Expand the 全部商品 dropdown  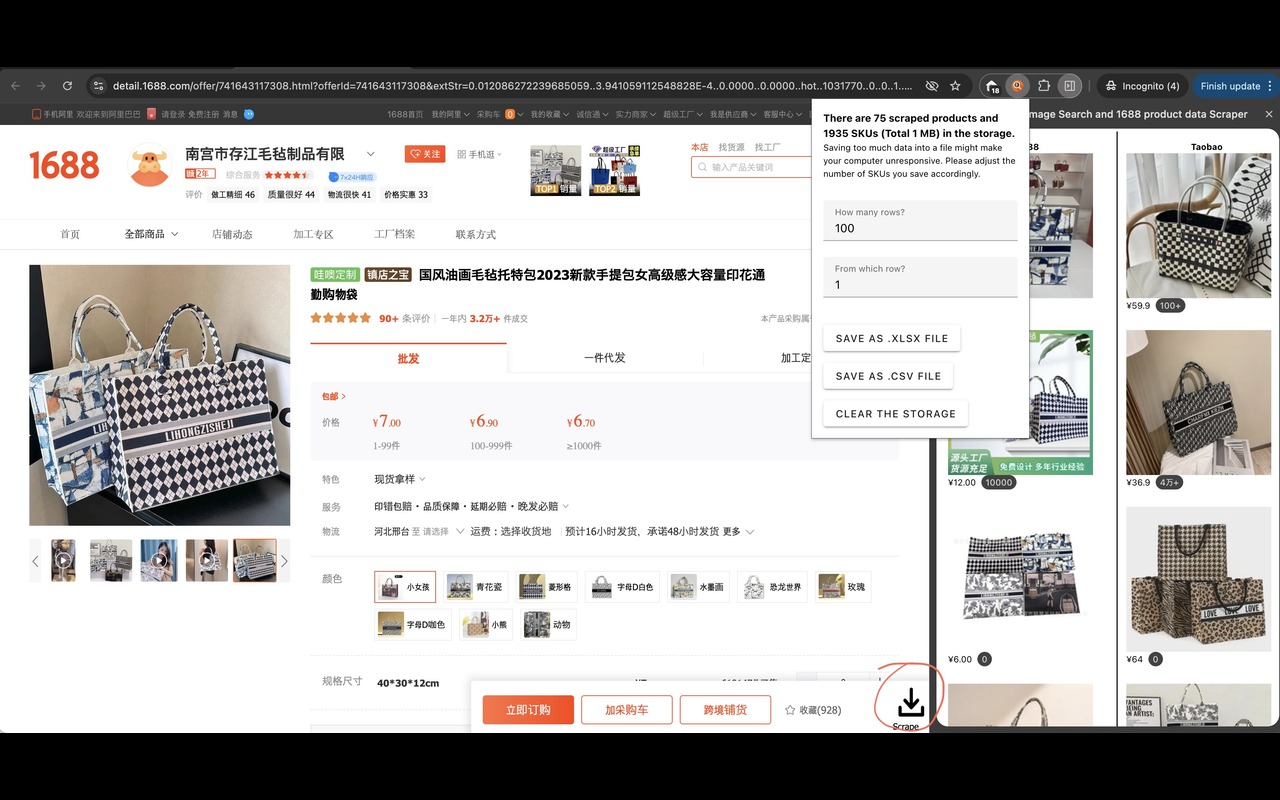(x=151, y=234)
